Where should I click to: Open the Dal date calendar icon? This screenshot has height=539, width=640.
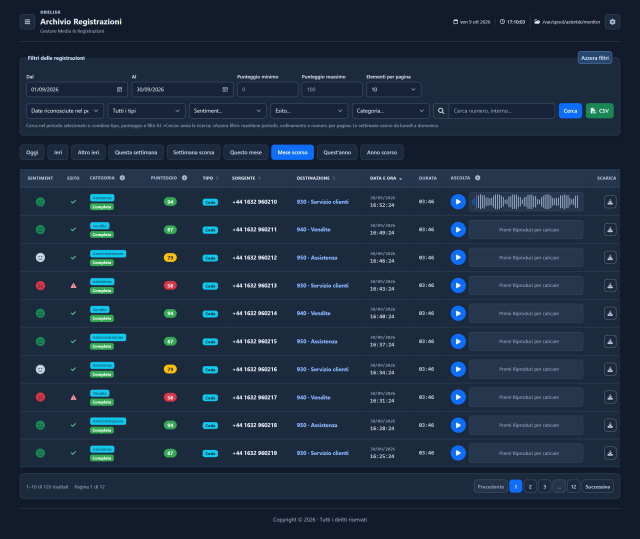click(120, 89)
